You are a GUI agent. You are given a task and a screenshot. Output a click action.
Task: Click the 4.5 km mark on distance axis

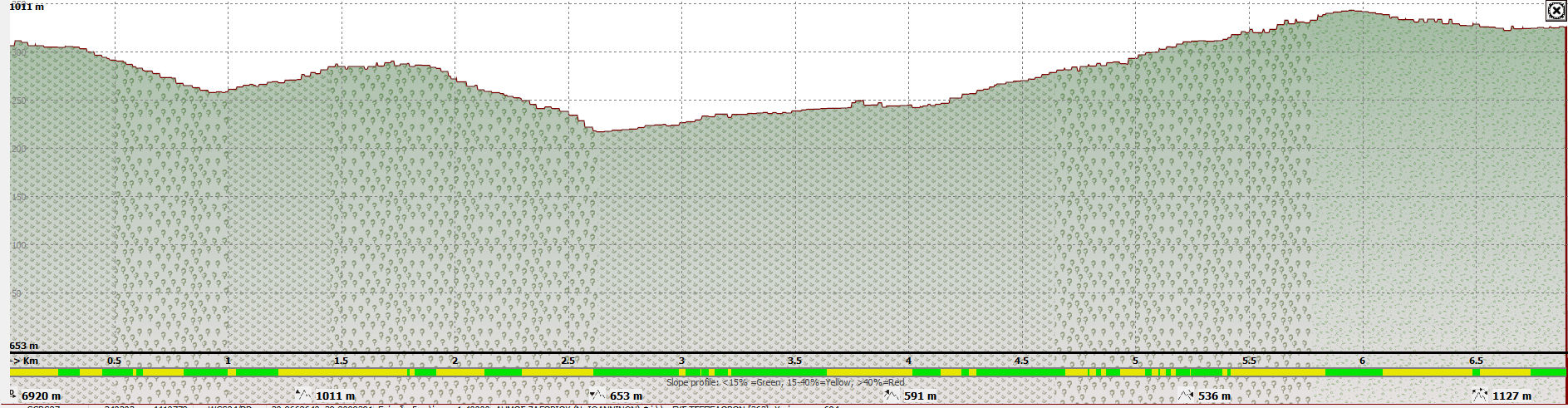[x=1021, y=361]
